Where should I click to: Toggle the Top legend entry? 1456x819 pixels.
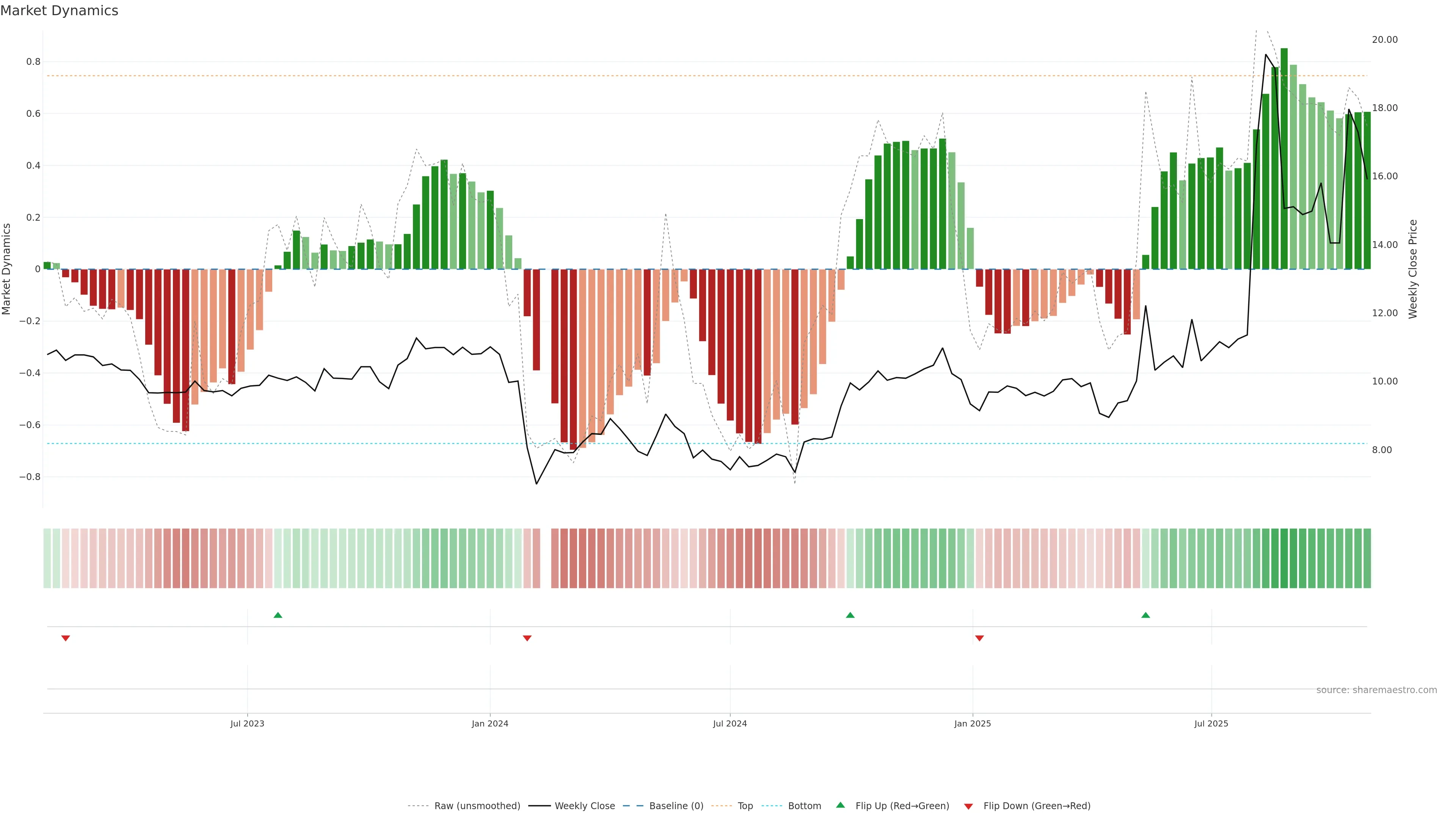[745, 805]
